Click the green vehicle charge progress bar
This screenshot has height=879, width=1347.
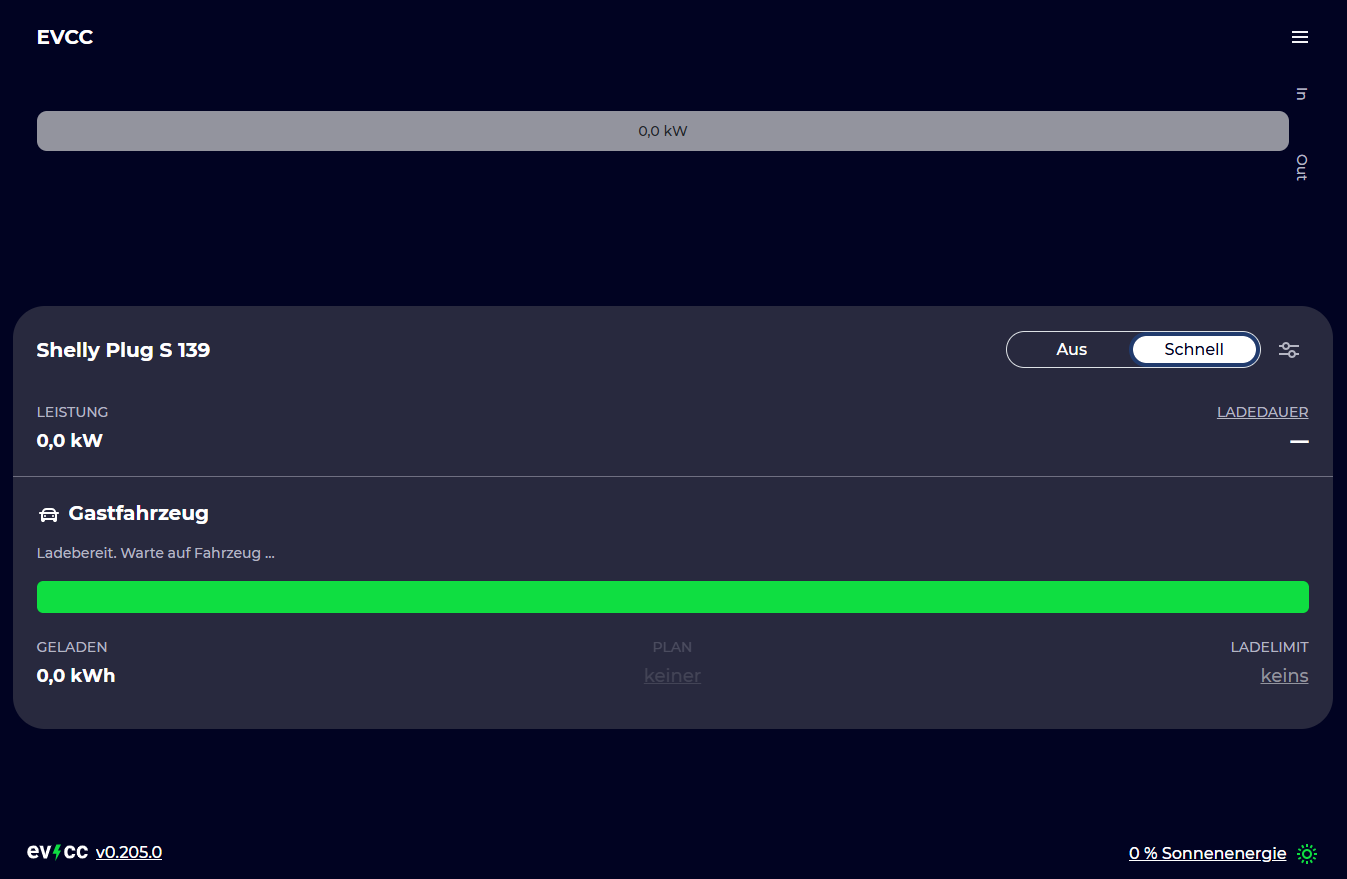point(672,597)
